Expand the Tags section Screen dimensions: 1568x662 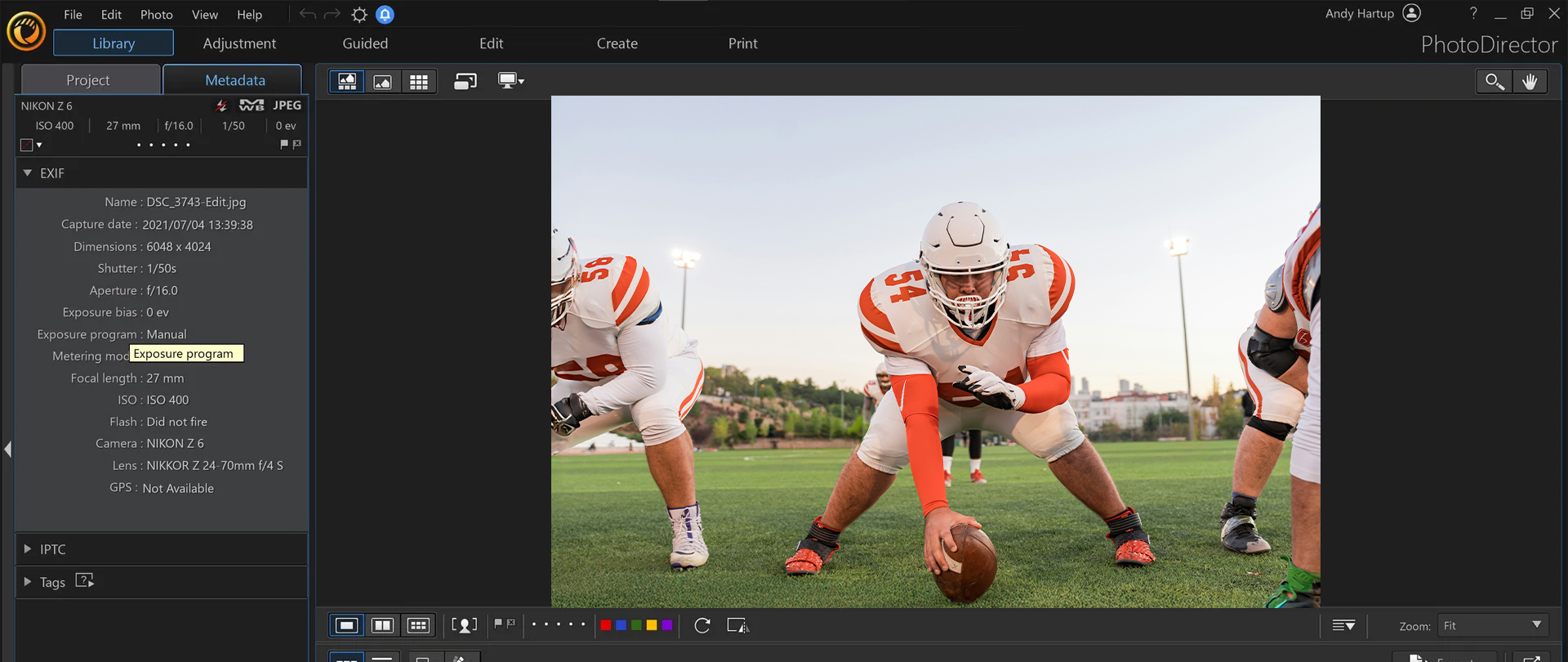coord(28,582)
